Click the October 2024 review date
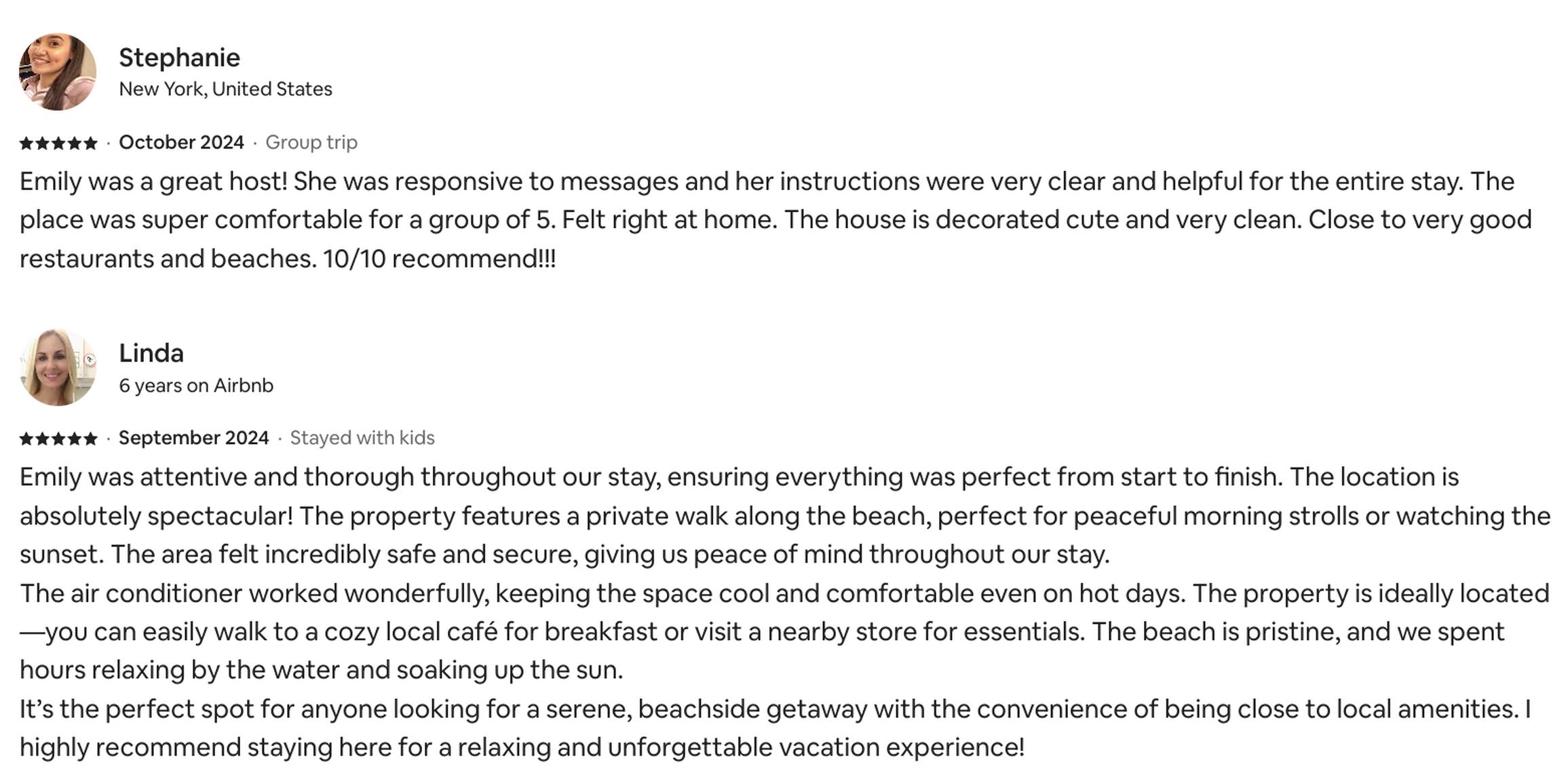Image resolution: width=1568 pixels, height=782 pixels. coord(181,143)
